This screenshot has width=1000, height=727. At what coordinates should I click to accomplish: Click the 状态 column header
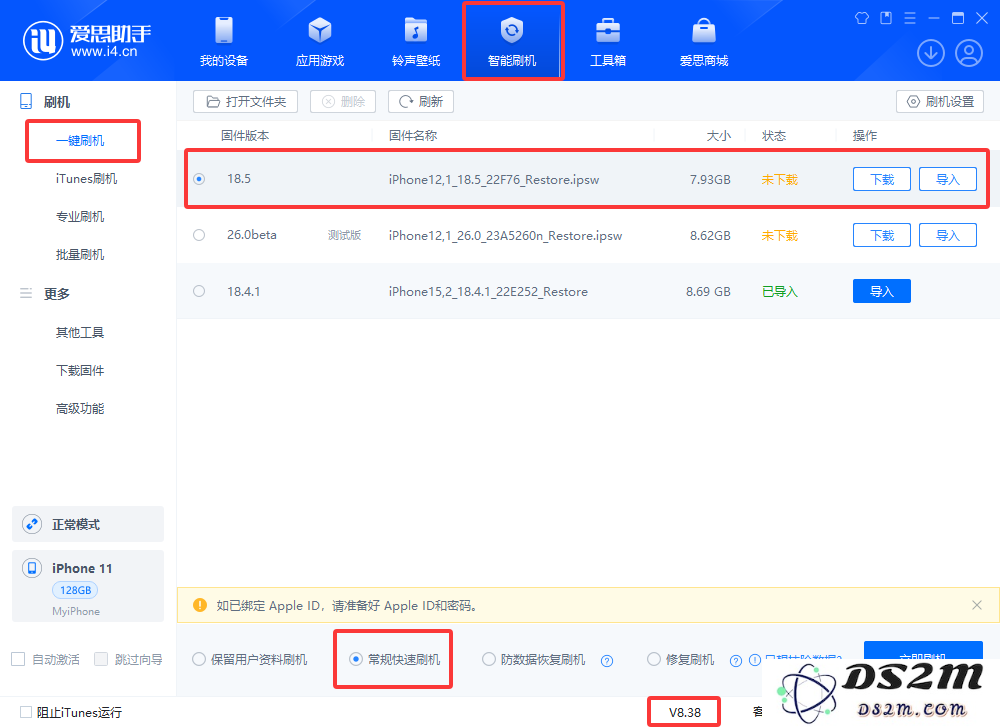[x=774, y=136]
